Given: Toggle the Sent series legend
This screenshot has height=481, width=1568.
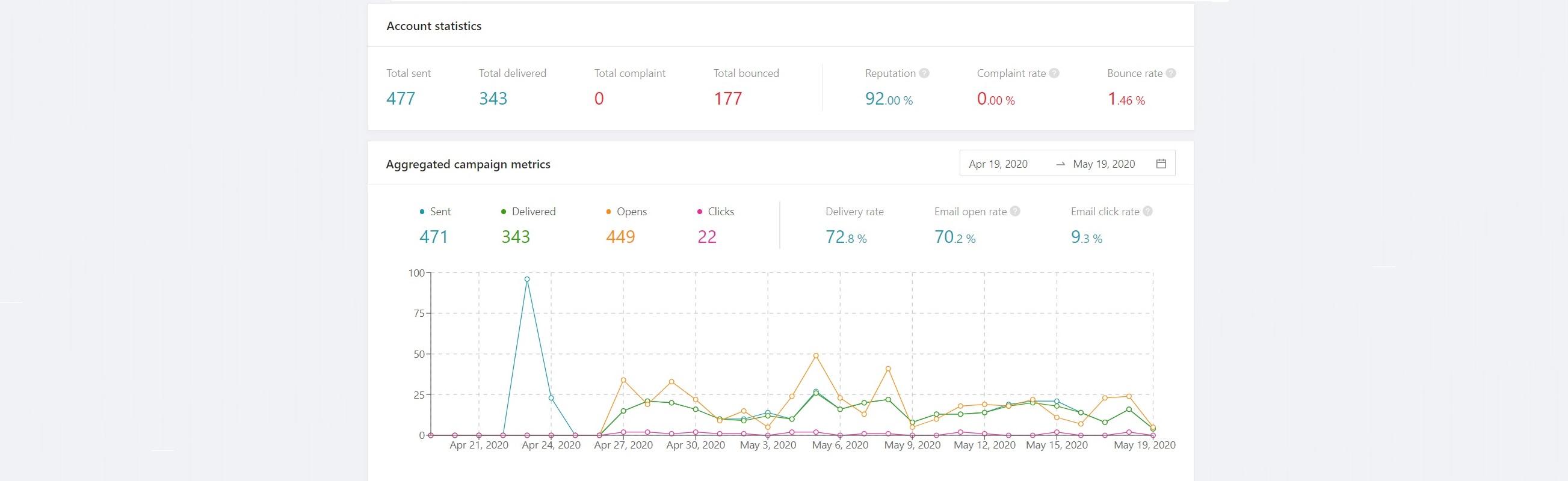Looking at the screenshot, I should coord(434,212).
